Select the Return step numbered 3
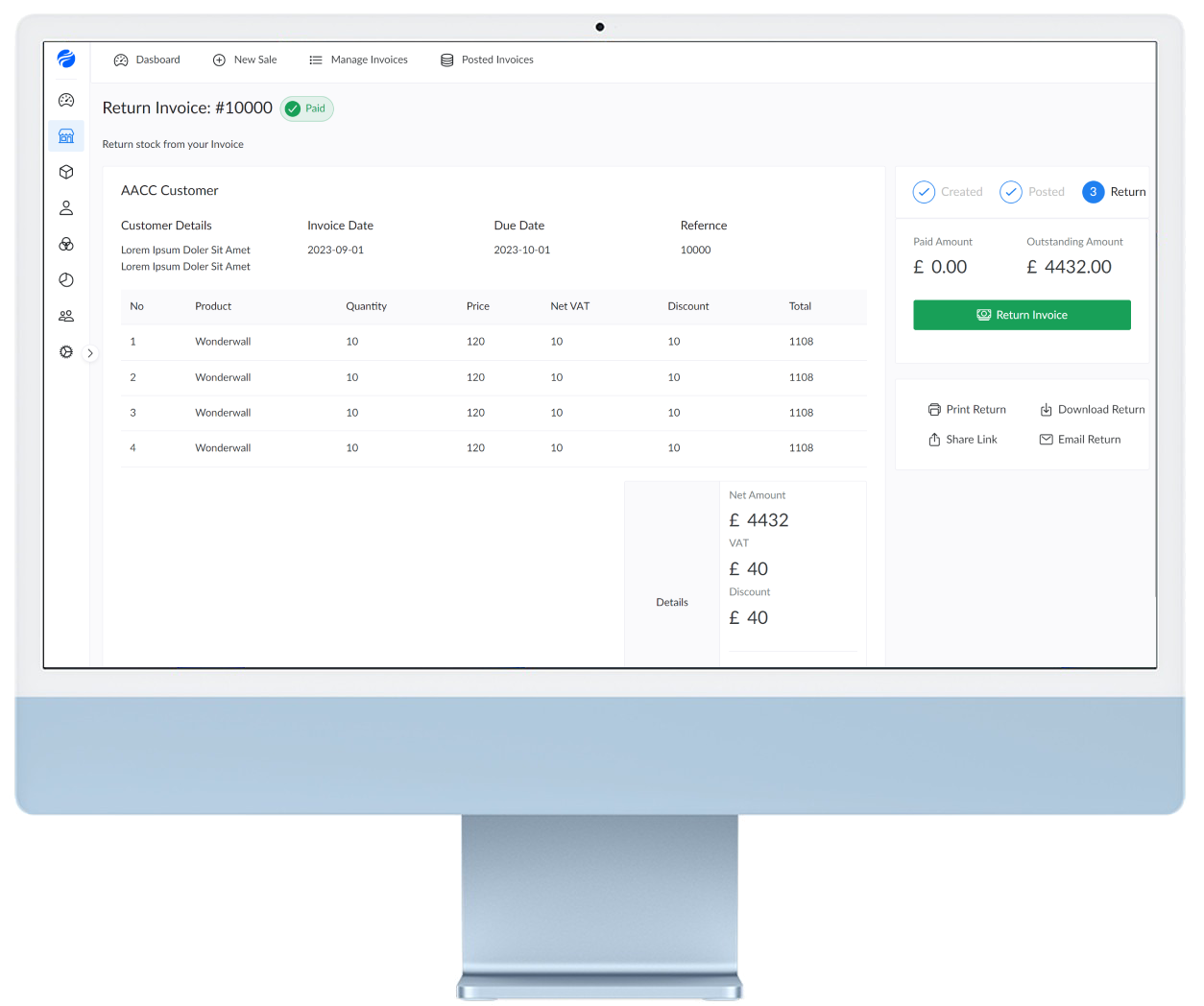1204x1006 pixels. pos(1092,192)
